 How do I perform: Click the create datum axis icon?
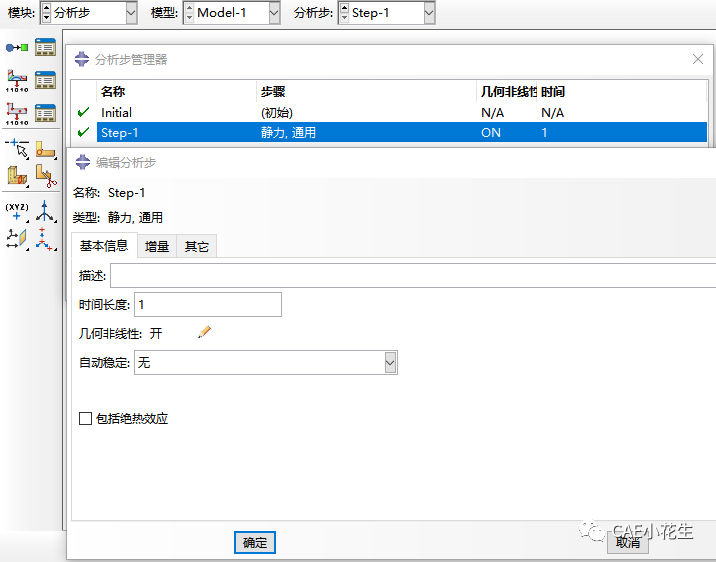point(46,211)
